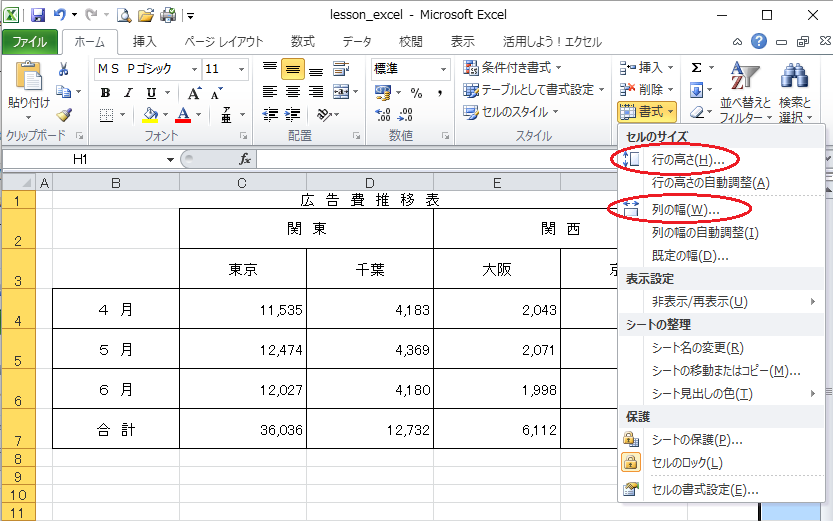Viewport: 833px width, 521px height.
Task: Click the merge and center icon
Action: 341,92
